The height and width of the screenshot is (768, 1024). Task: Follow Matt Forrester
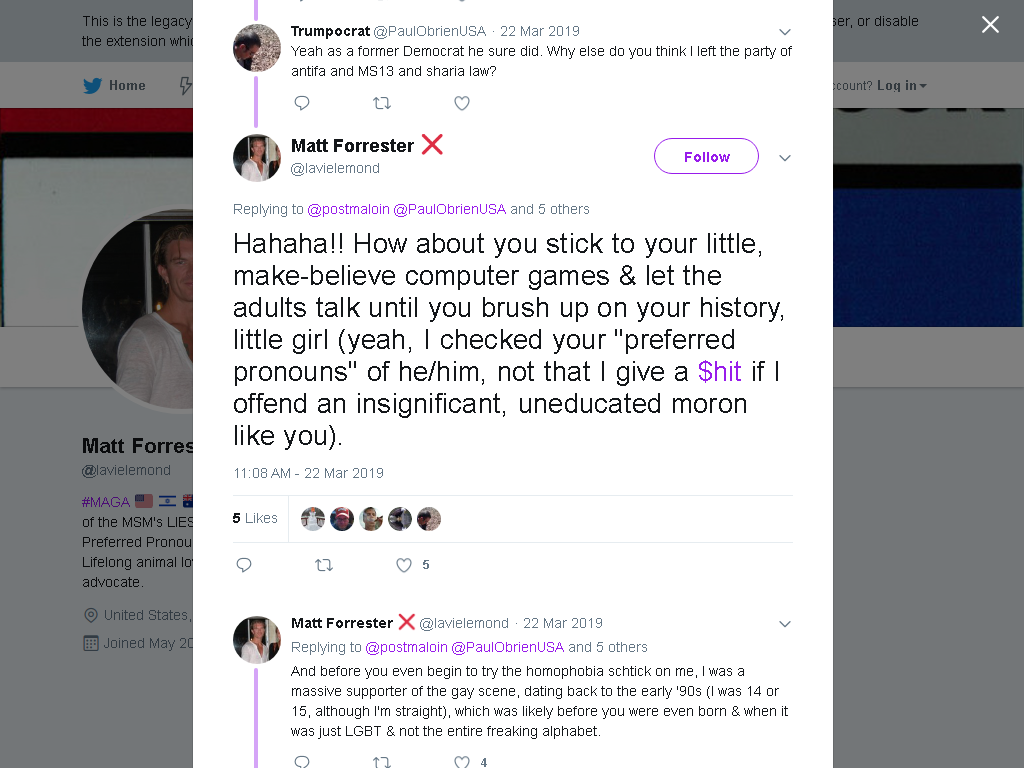(706, 156)
